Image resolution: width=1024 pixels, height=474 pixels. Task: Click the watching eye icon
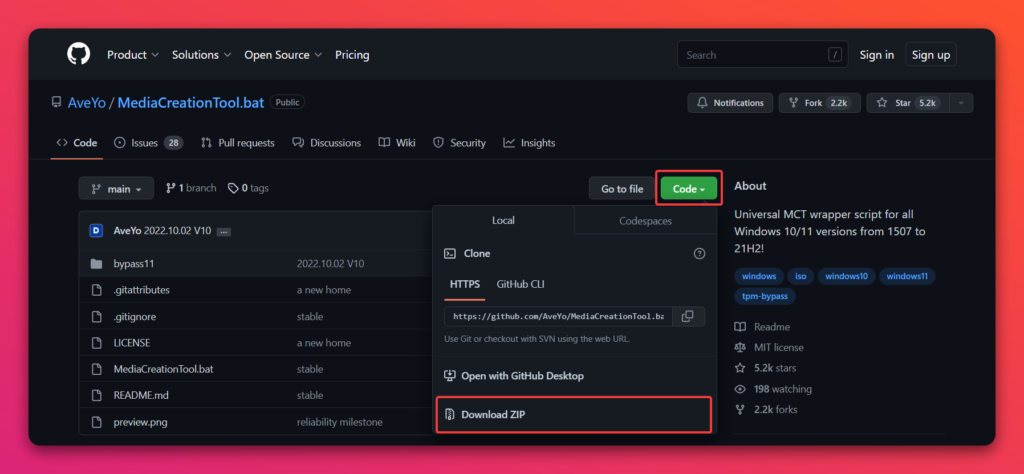click(740, 389)
